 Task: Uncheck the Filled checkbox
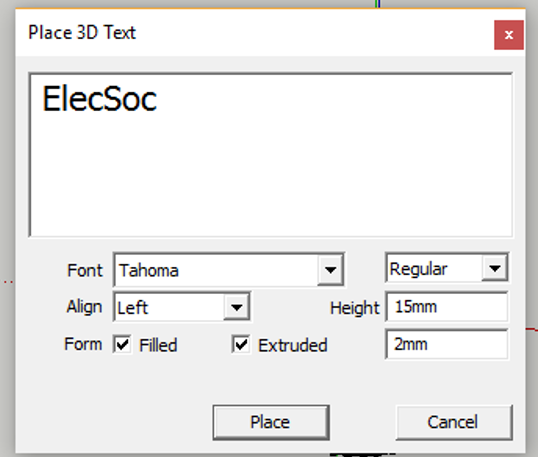coord(122,344)
